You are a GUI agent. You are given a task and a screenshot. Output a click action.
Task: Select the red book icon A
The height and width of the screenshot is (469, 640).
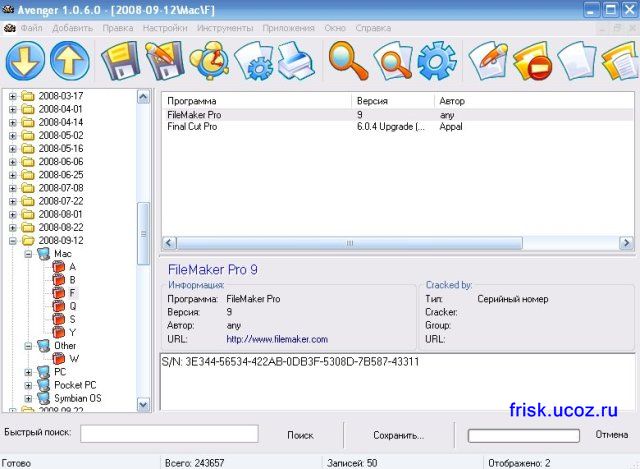point(59,267)
